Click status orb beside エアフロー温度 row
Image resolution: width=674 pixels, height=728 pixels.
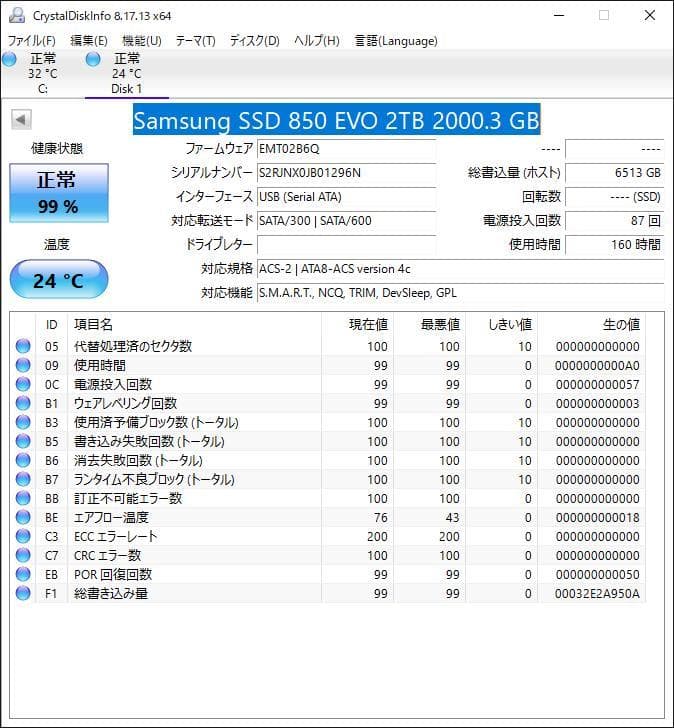pyautogui.click(x=23, y=518)
